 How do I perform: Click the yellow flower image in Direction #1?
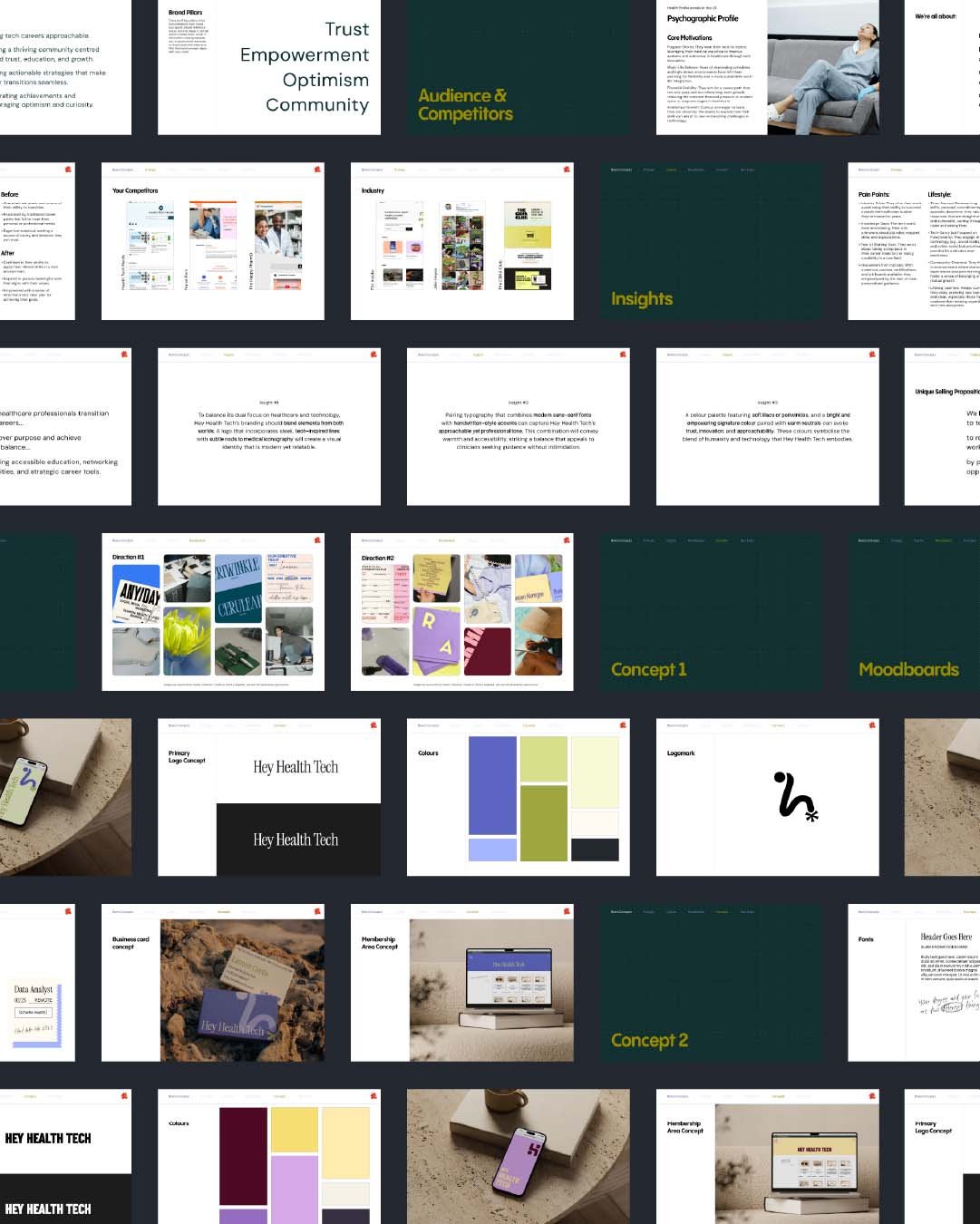pos(189,641)
